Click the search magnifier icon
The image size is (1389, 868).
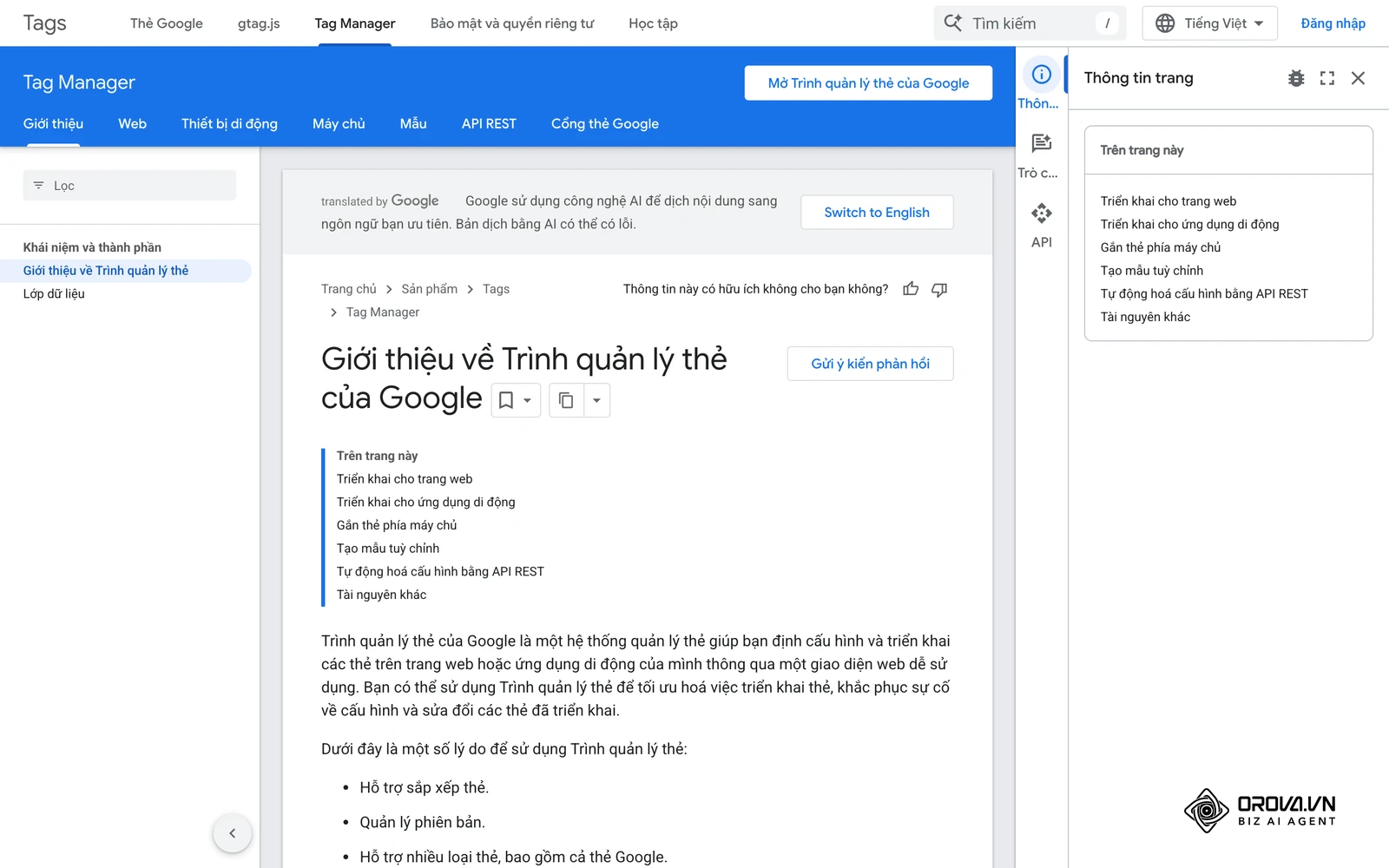point(953,23)
